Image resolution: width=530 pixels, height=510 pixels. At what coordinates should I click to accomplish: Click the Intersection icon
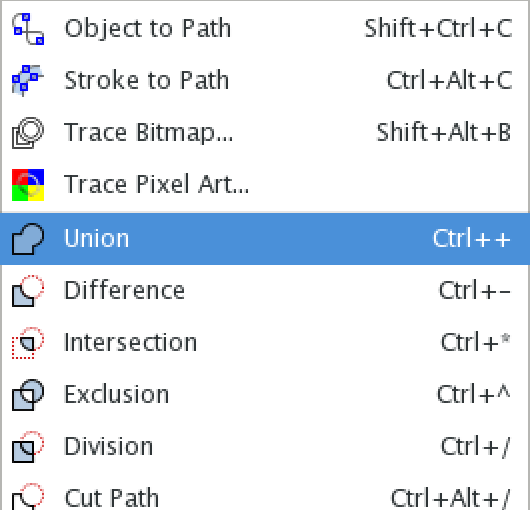[28, 343]
